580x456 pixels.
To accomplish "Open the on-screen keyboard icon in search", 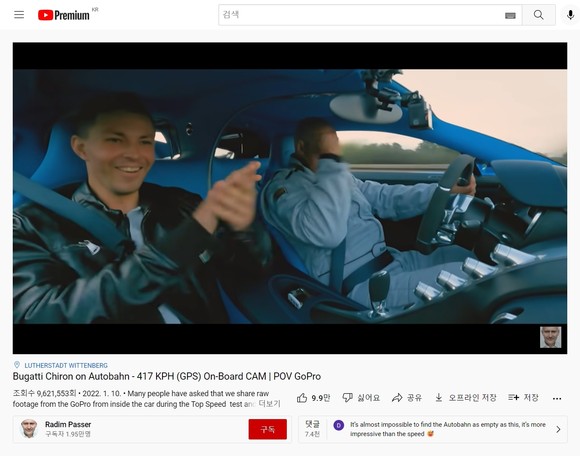I will (510, 15).
